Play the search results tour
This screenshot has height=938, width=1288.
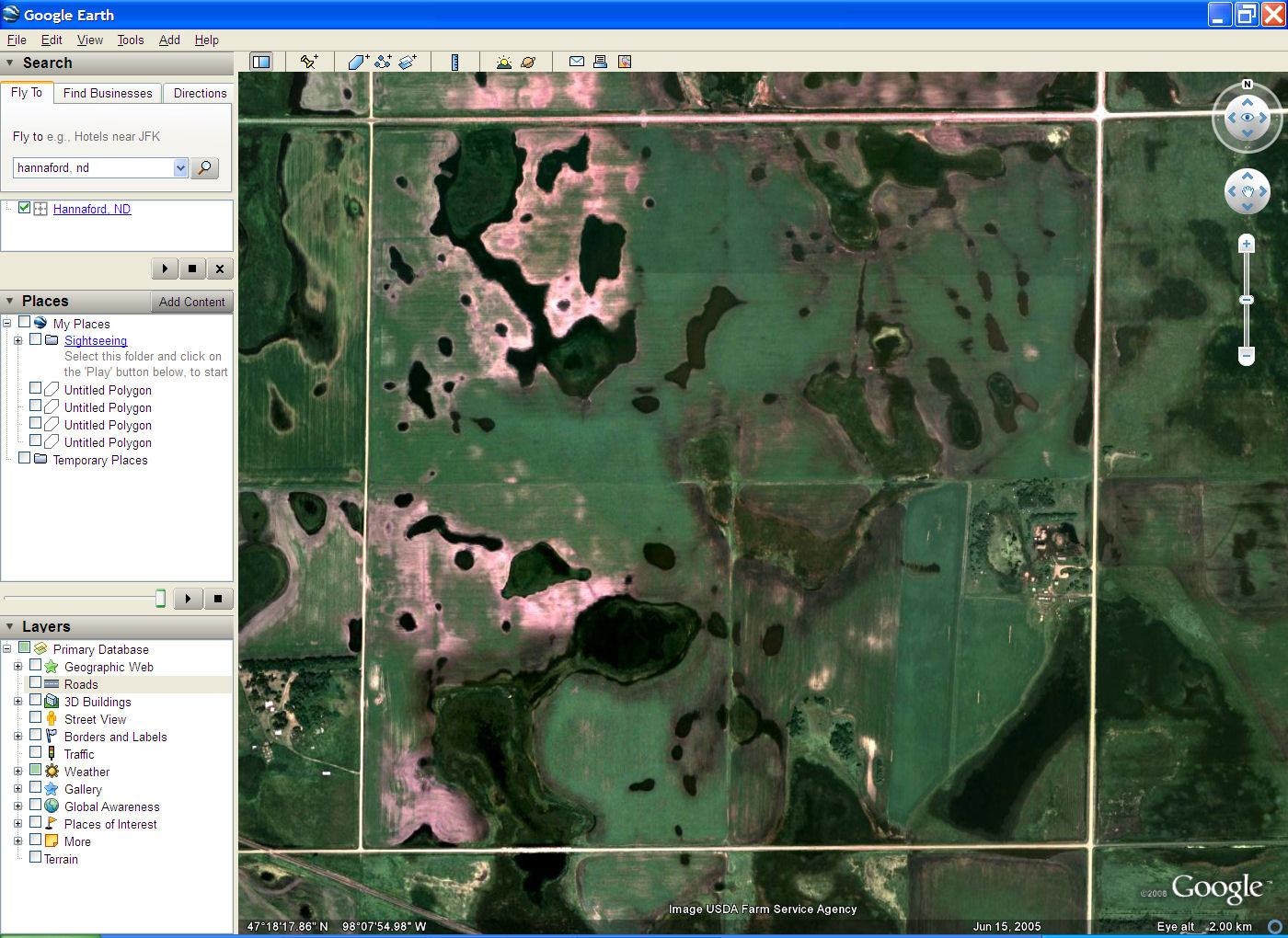165,269
